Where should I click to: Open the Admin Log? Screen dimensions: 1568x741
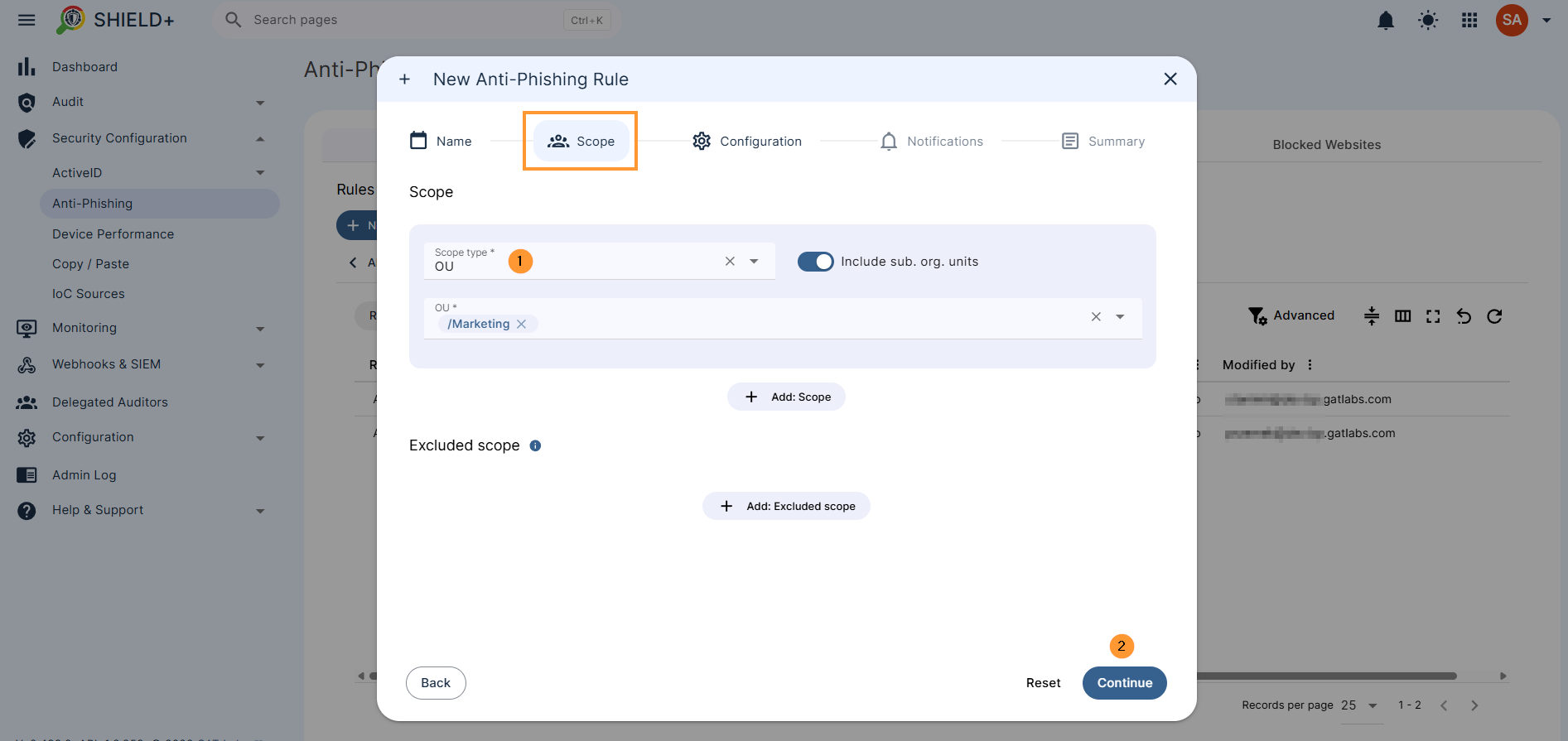click(84, 475)
